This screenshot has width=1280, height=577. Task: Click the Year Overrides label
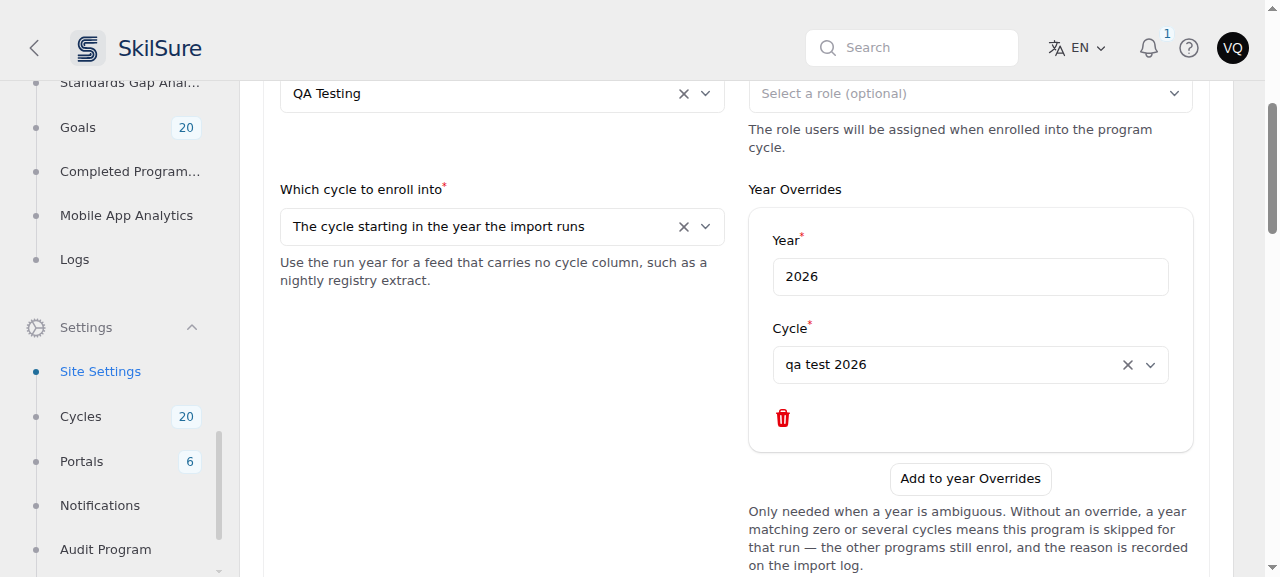point(795,190)
